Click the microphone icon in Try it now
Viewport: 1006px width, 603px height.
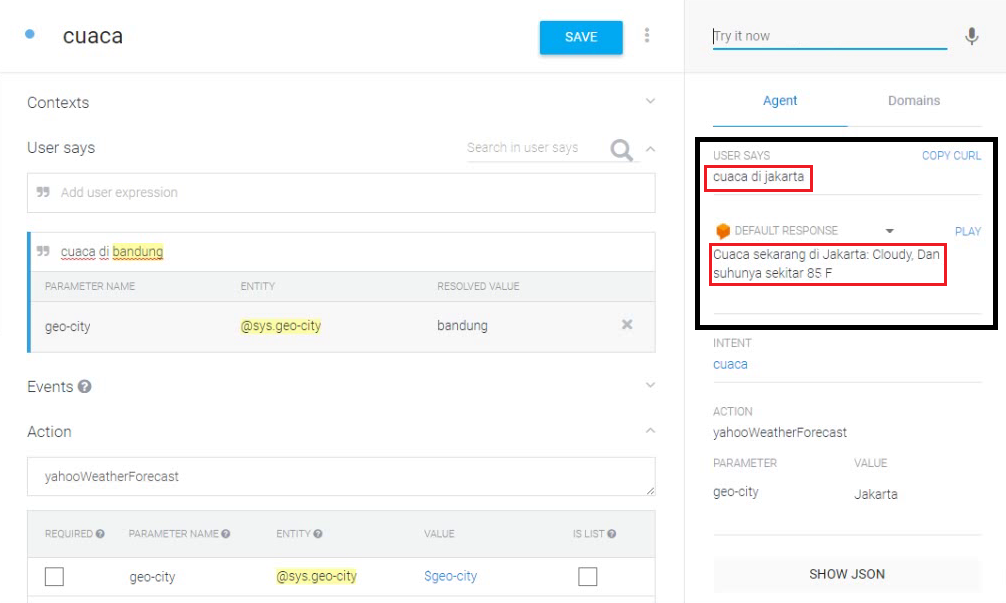click(x=972, y=37)
